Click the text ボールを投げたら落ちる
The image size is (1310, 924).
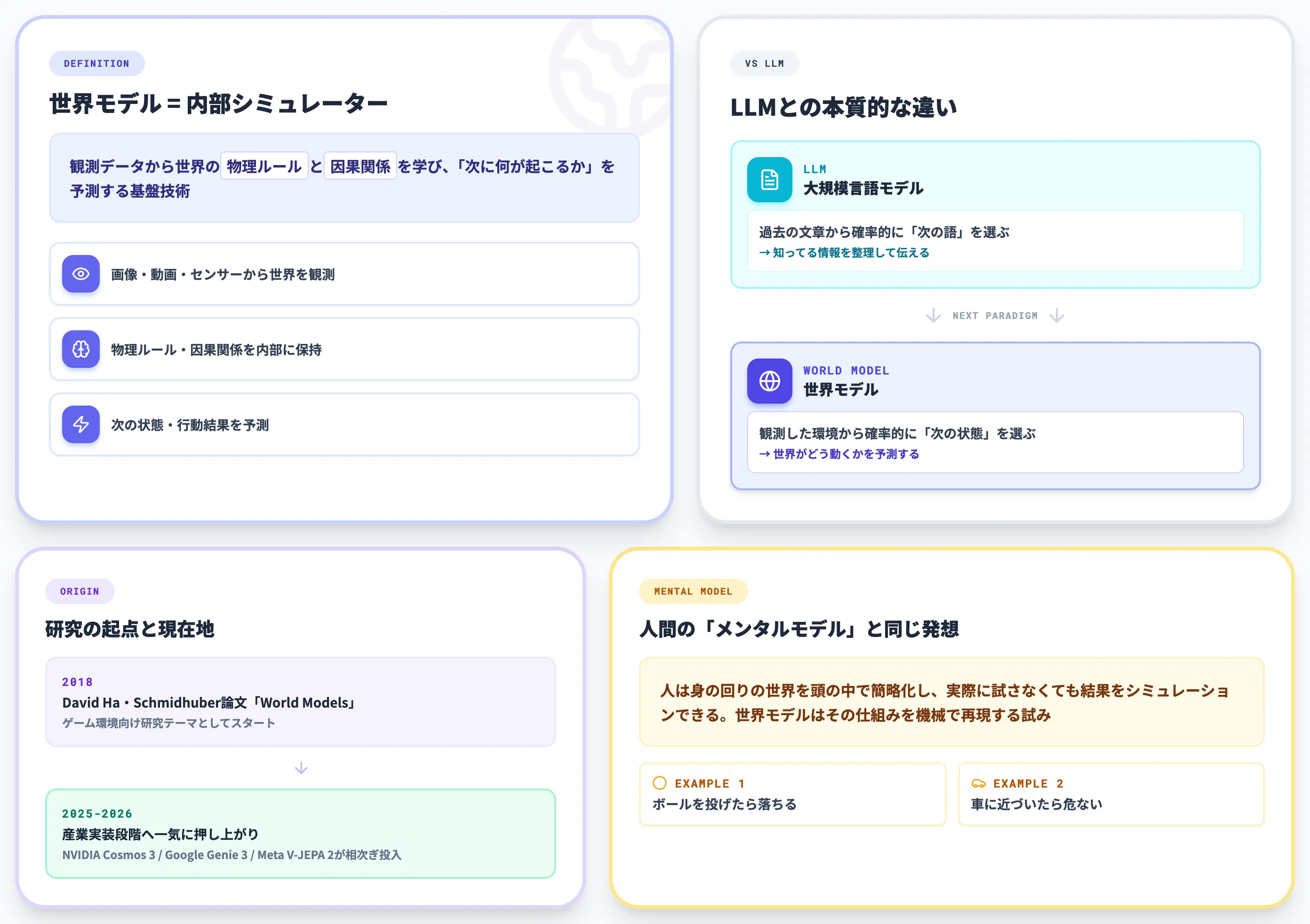(725, 804)
